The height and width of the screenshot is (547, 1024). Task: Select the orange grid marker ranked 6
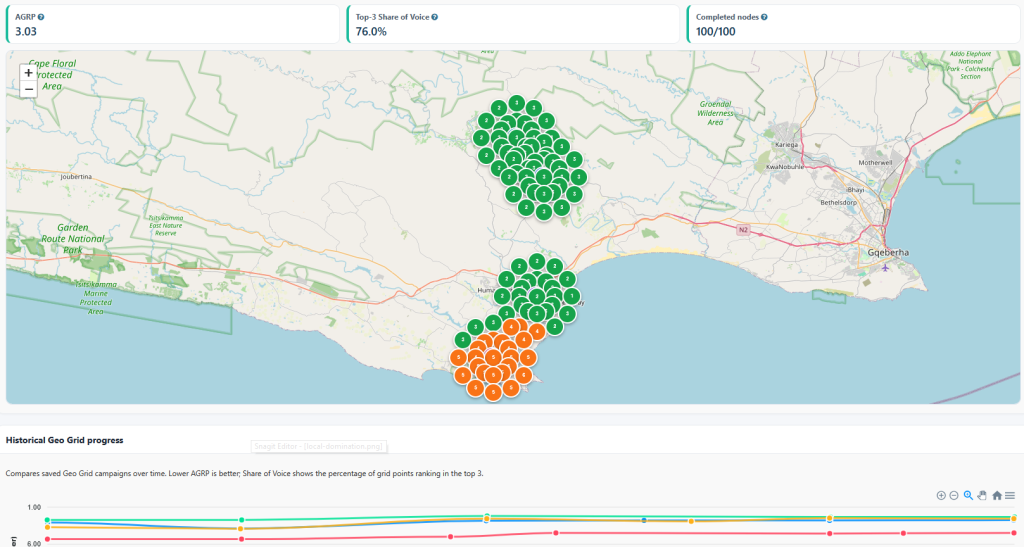[x=524, y=375]
